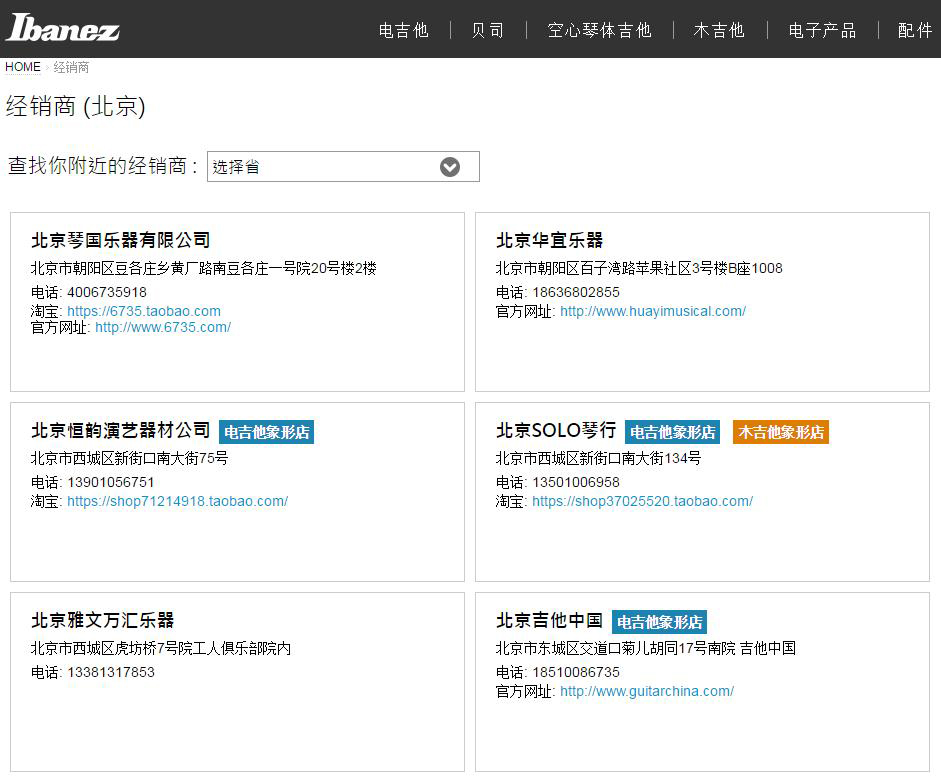Open the 电子产品 menu
The height and width of the screenshot is (779, 941).
pyautogui.click(x=822, y=30)
